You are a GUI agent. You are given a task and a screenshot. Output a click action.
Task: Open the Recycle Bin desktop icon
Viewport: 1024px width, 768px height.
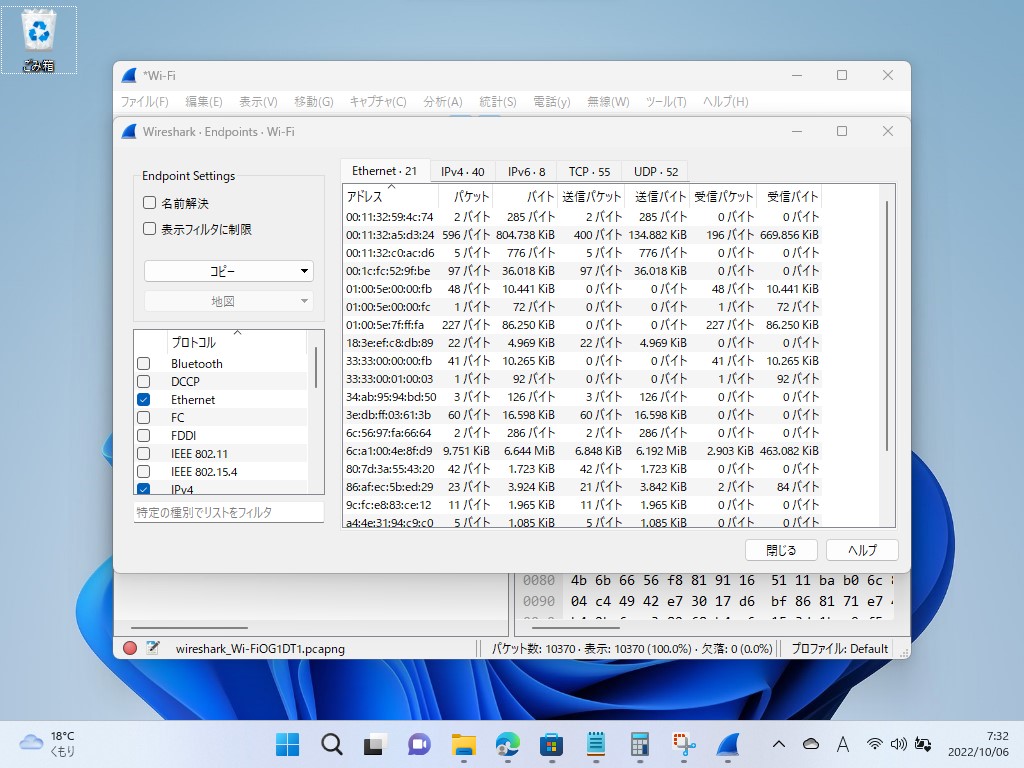coord(39,40)
